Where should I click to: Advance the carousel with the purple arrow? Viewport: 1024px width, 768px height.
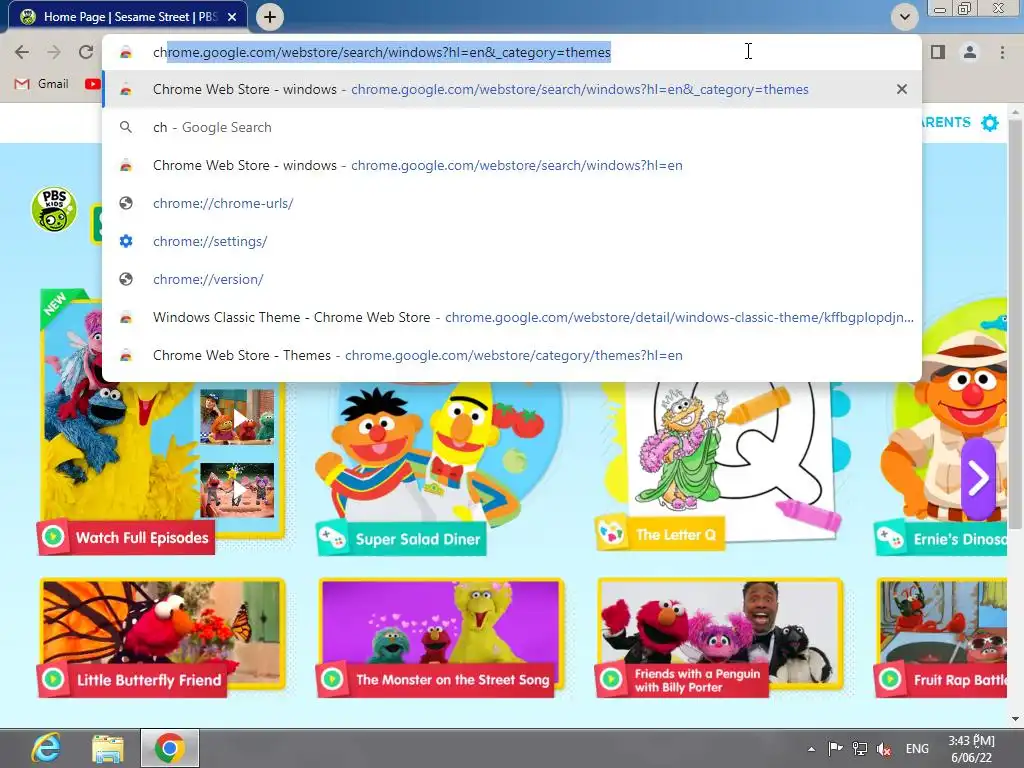tap(978, 479)
